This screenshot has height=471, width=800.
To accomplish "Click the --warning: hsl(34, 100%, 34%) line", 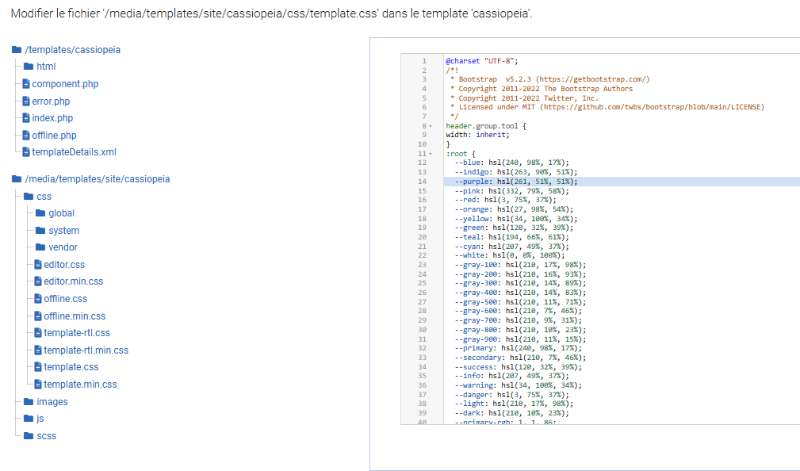I will 518,386.
